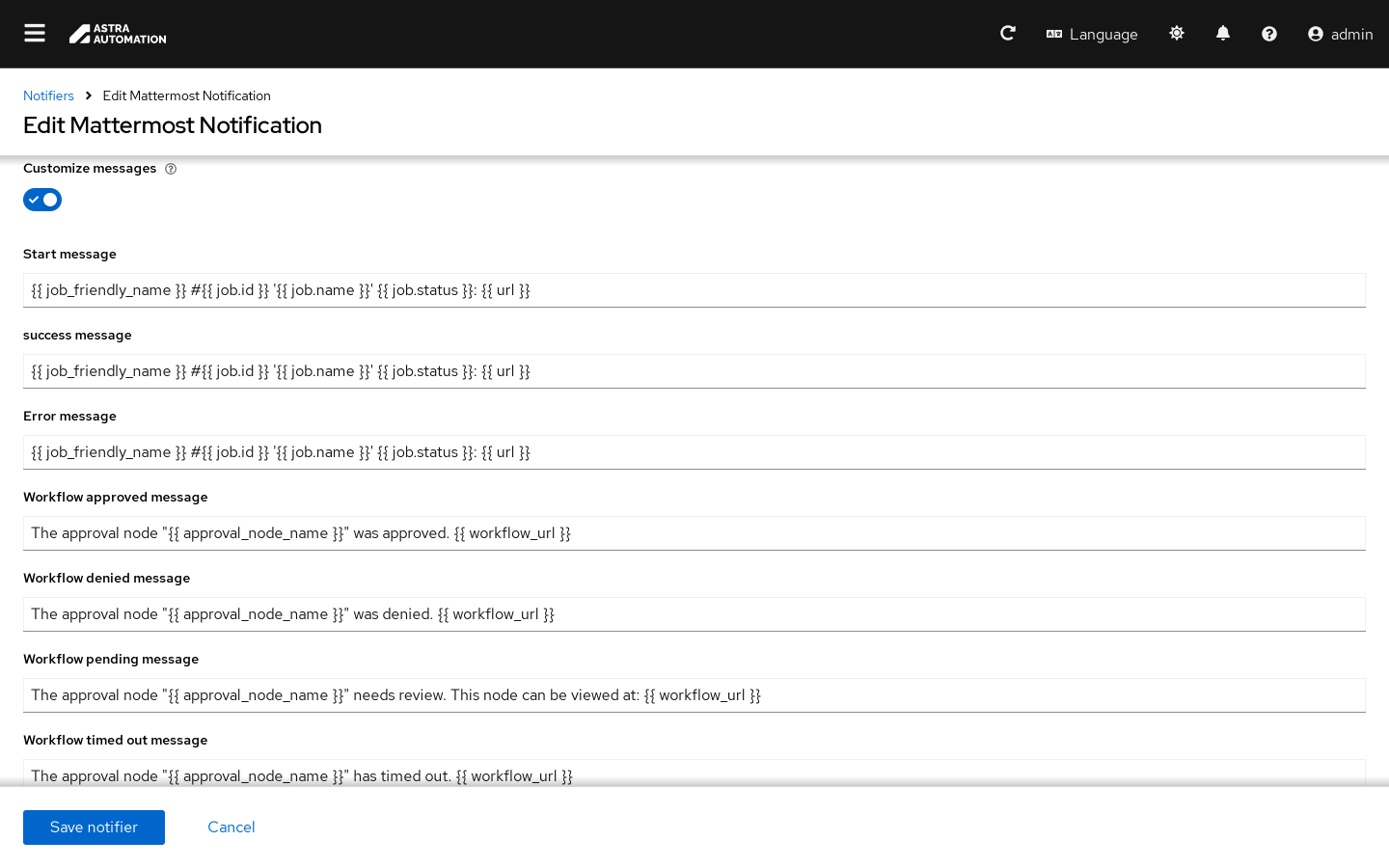The height and width of the screenshot is (868, 1389).
Task: Click the Astra Automation logo
Action: tap(118, 35)
